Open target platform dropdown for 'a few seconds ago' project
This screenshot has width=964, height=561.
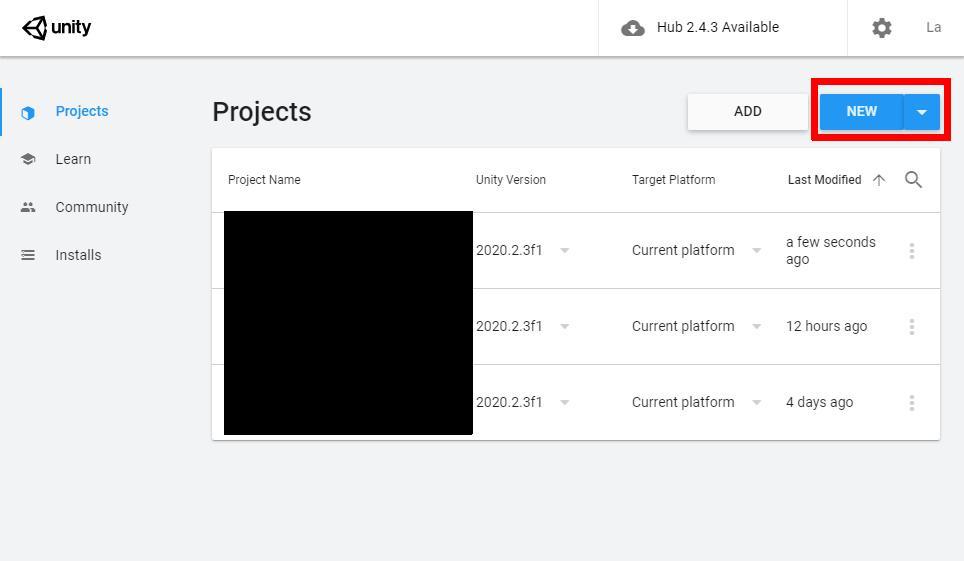click(757, 250)
